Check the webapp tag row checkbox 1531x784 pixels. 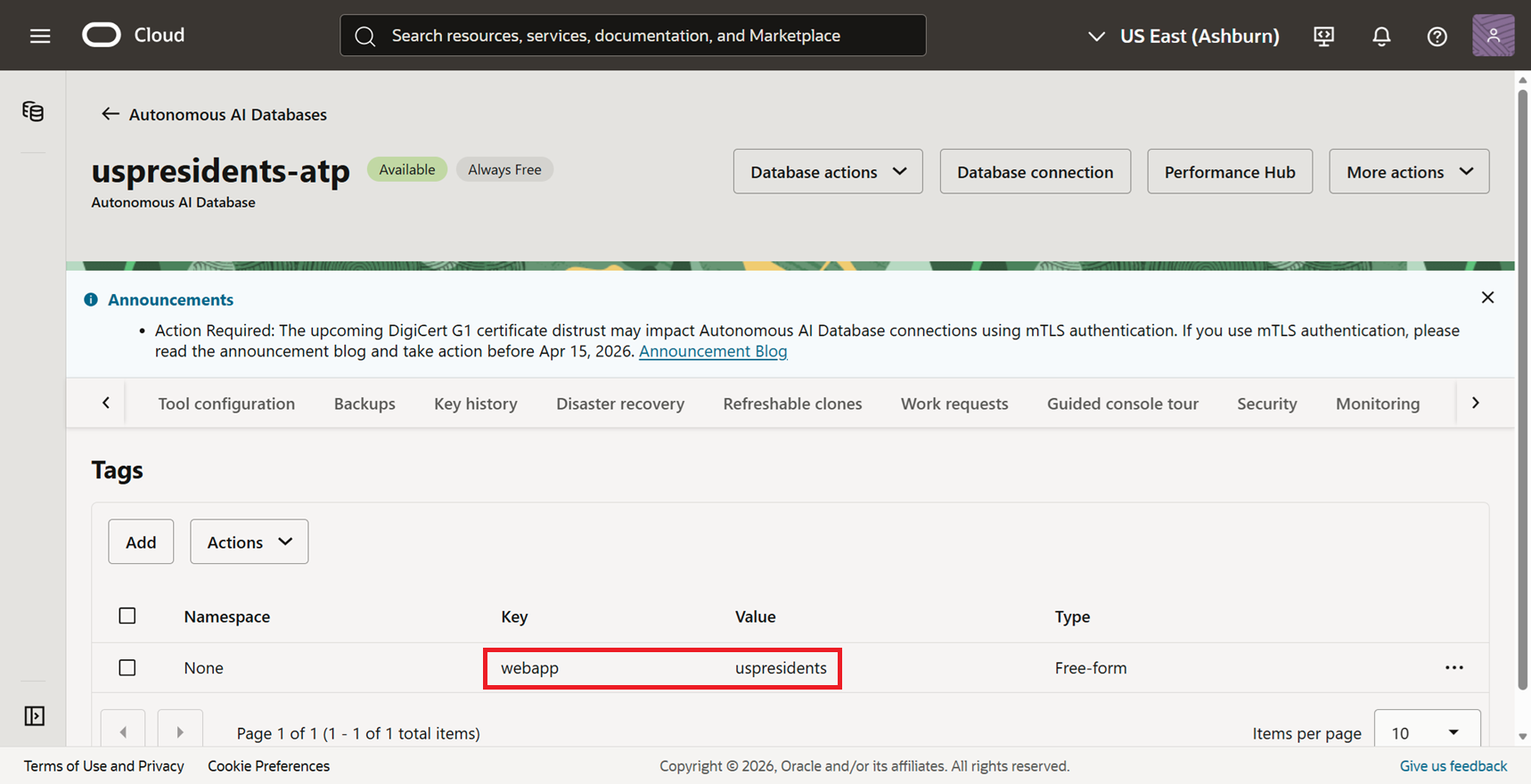pos(127,667)
